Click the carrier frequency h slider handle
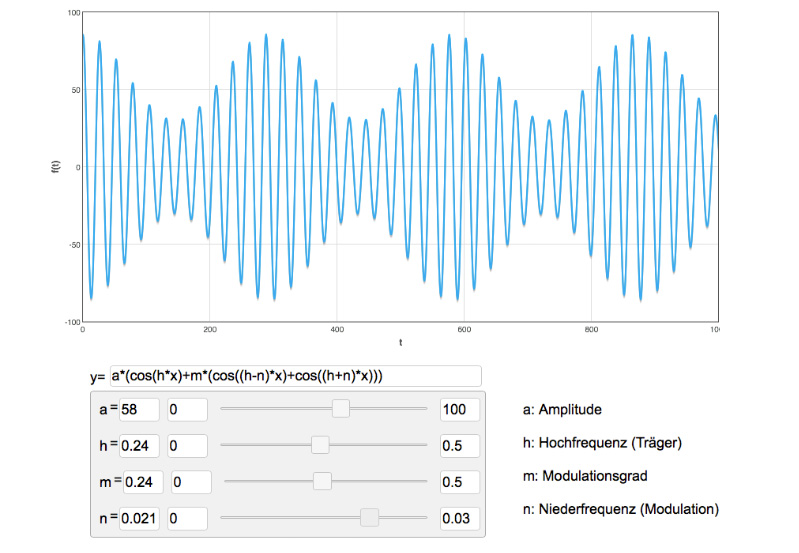This screenshot has height=553, width=799. [x=320, y=445]
